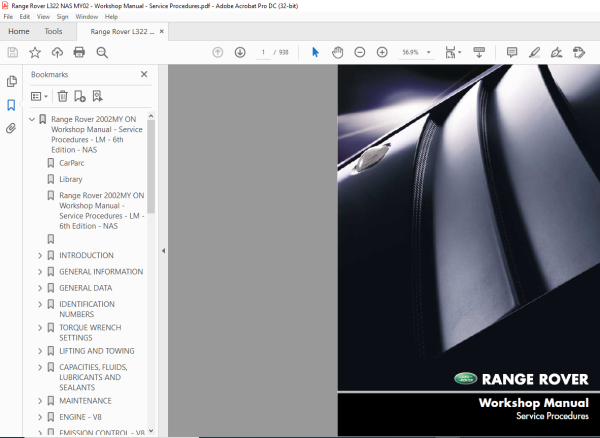Click the upload to cloud icon
The height and width of the screenshot is (438, 600).
(x=57, y=52)
